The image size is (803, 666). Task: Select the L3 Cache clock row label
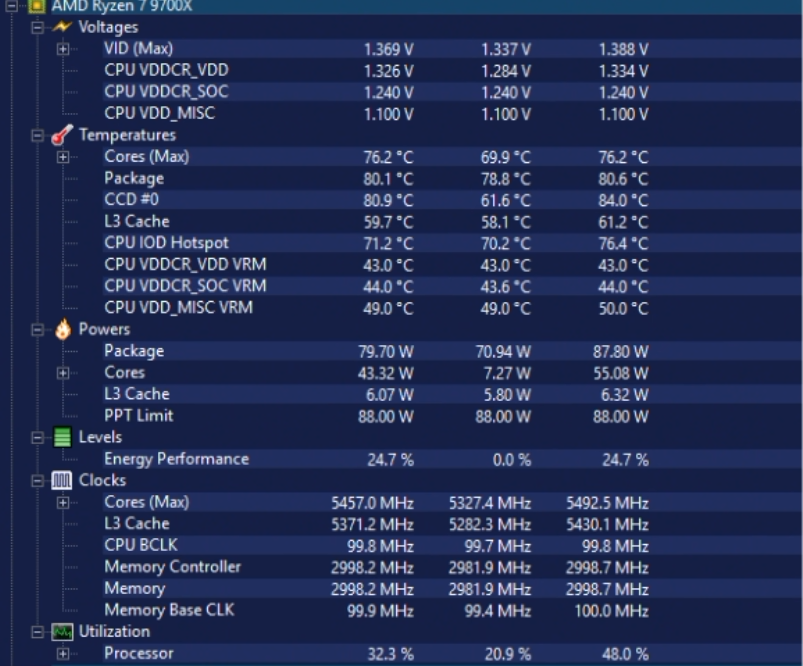point(137,524)
